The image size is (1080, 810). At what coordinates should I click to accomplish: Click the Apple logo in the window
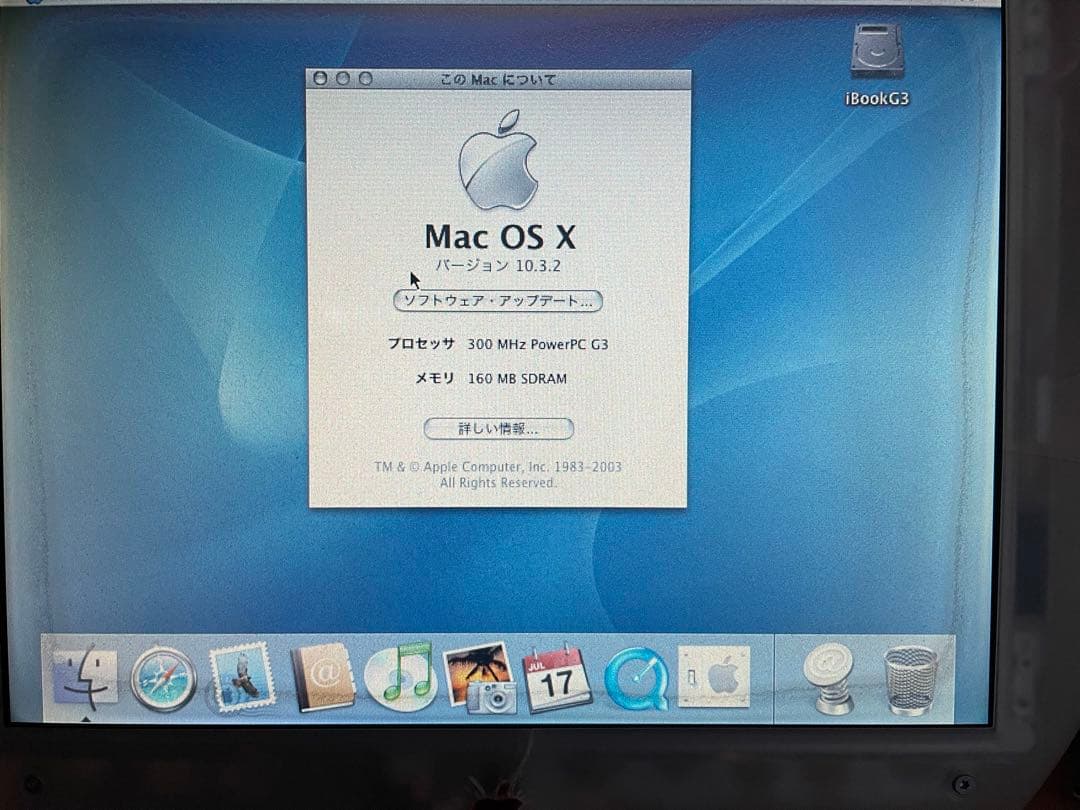(498, 160)
